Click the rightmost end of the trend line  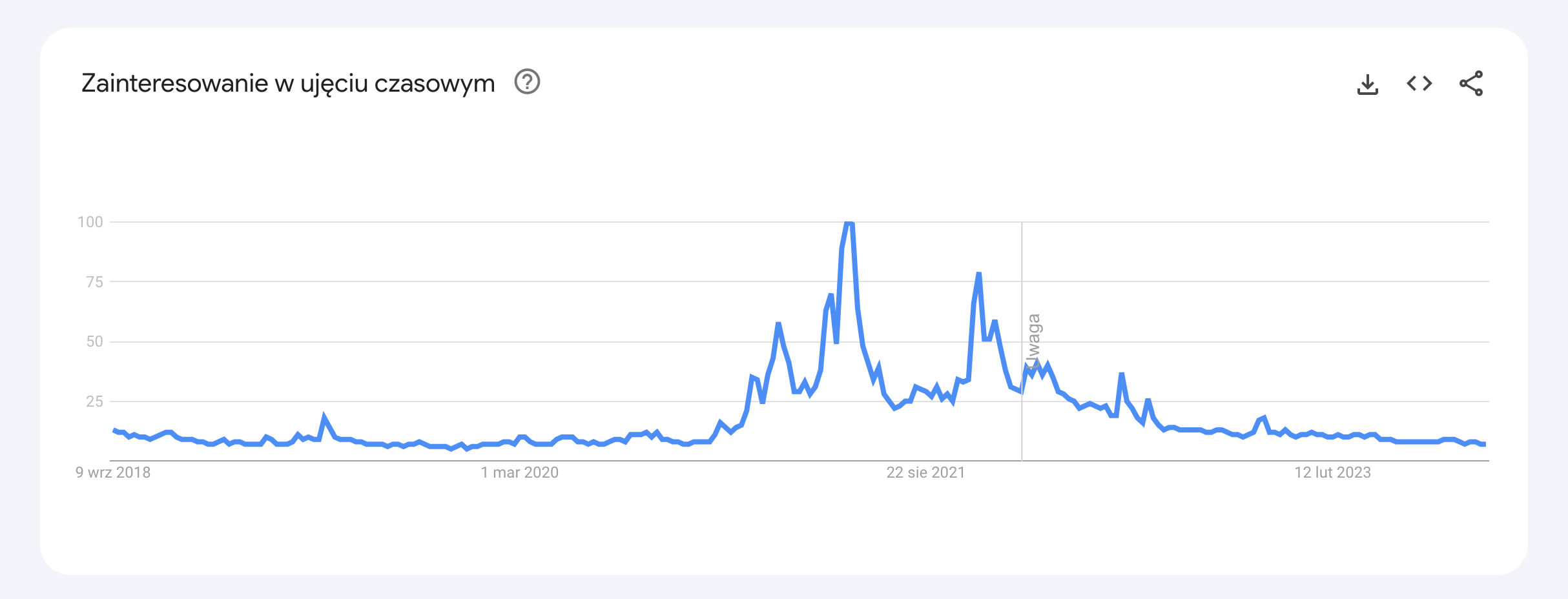point(1484,444)
